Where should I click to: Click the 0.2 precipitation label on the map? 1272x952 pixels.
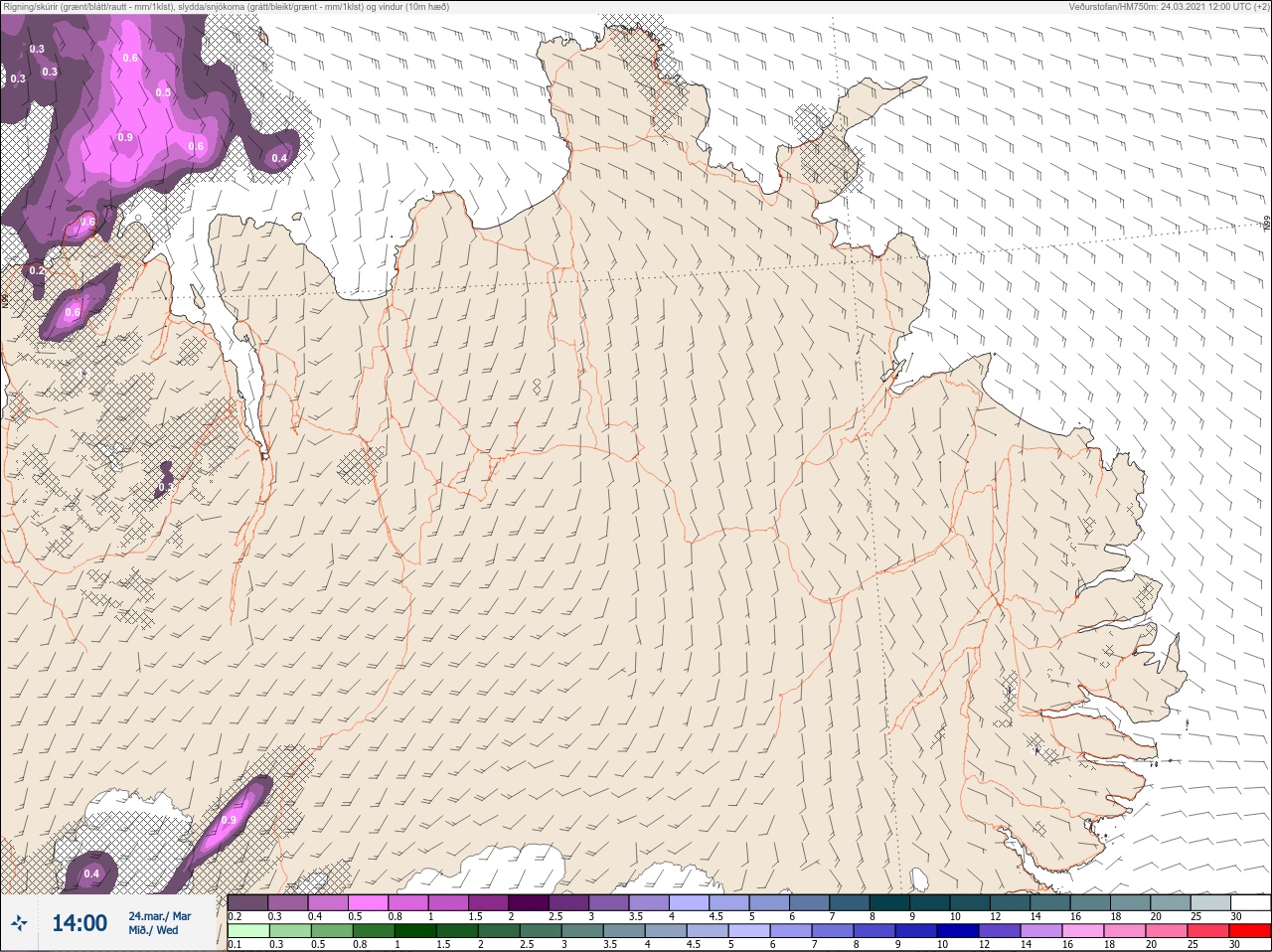[37, 270]
